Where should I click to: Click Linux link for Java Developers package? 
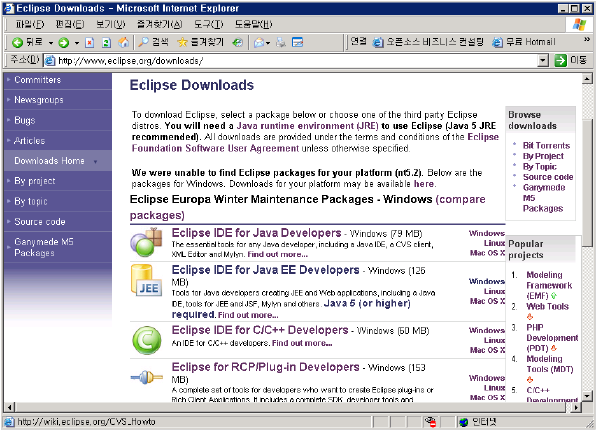point(494,243)
